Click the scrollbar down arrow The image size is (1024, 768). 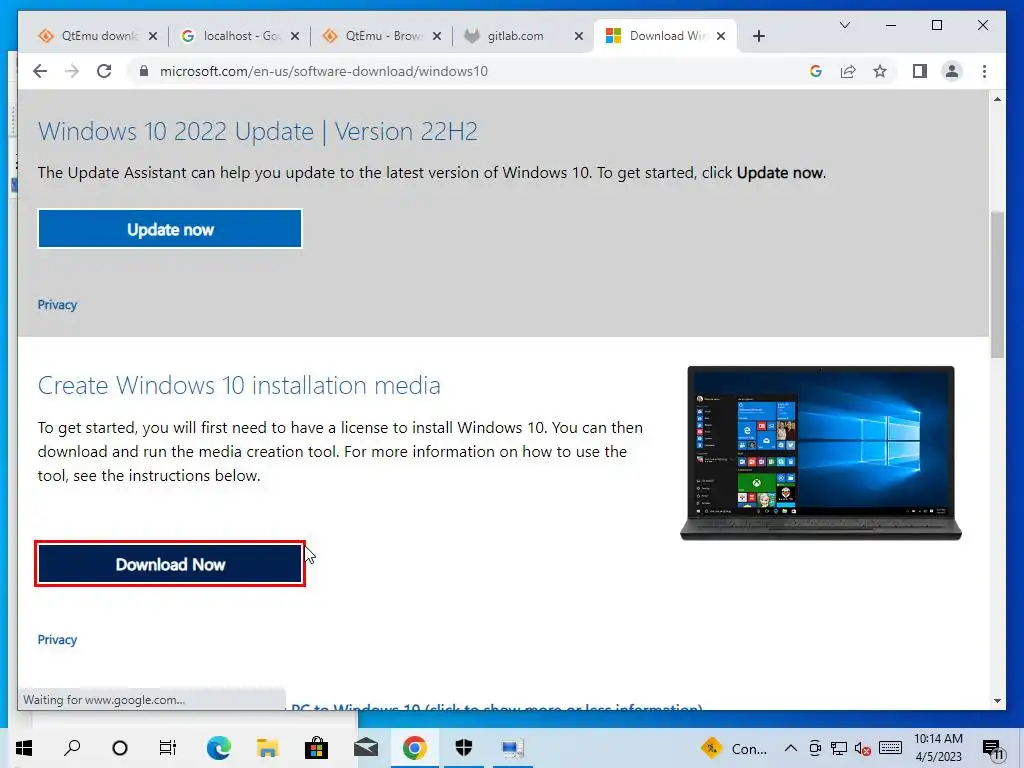(997, 701)
